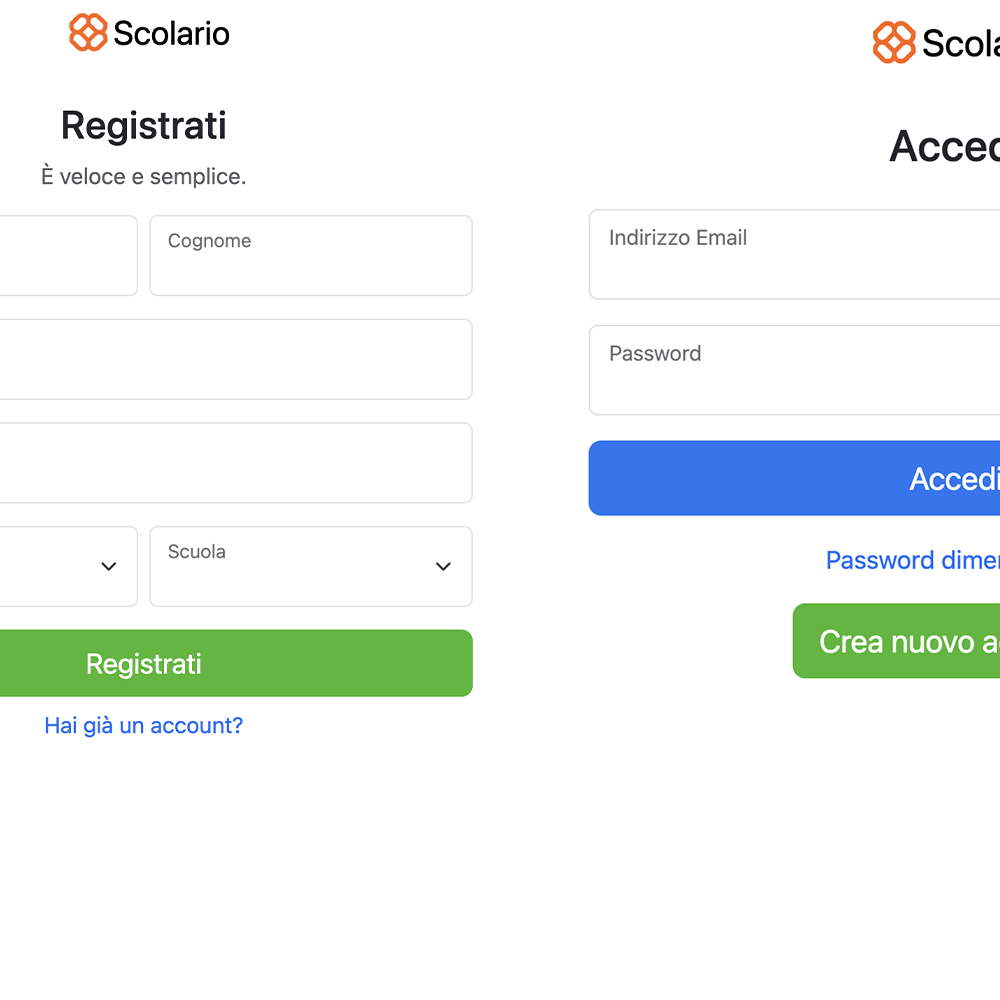The width and height of the screenshot is (1000, 1000).
Task: Click the partially visible first name field
Action: pyautogui.click(x=68, y=255)
